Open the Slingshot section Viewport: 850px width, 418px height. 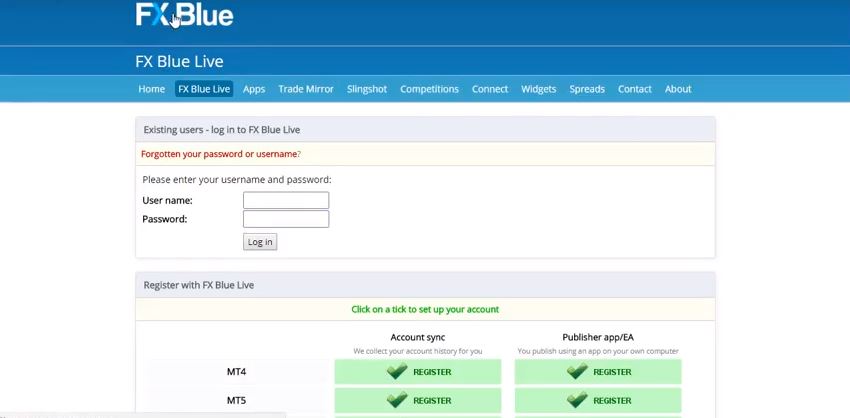coord(367,89)
